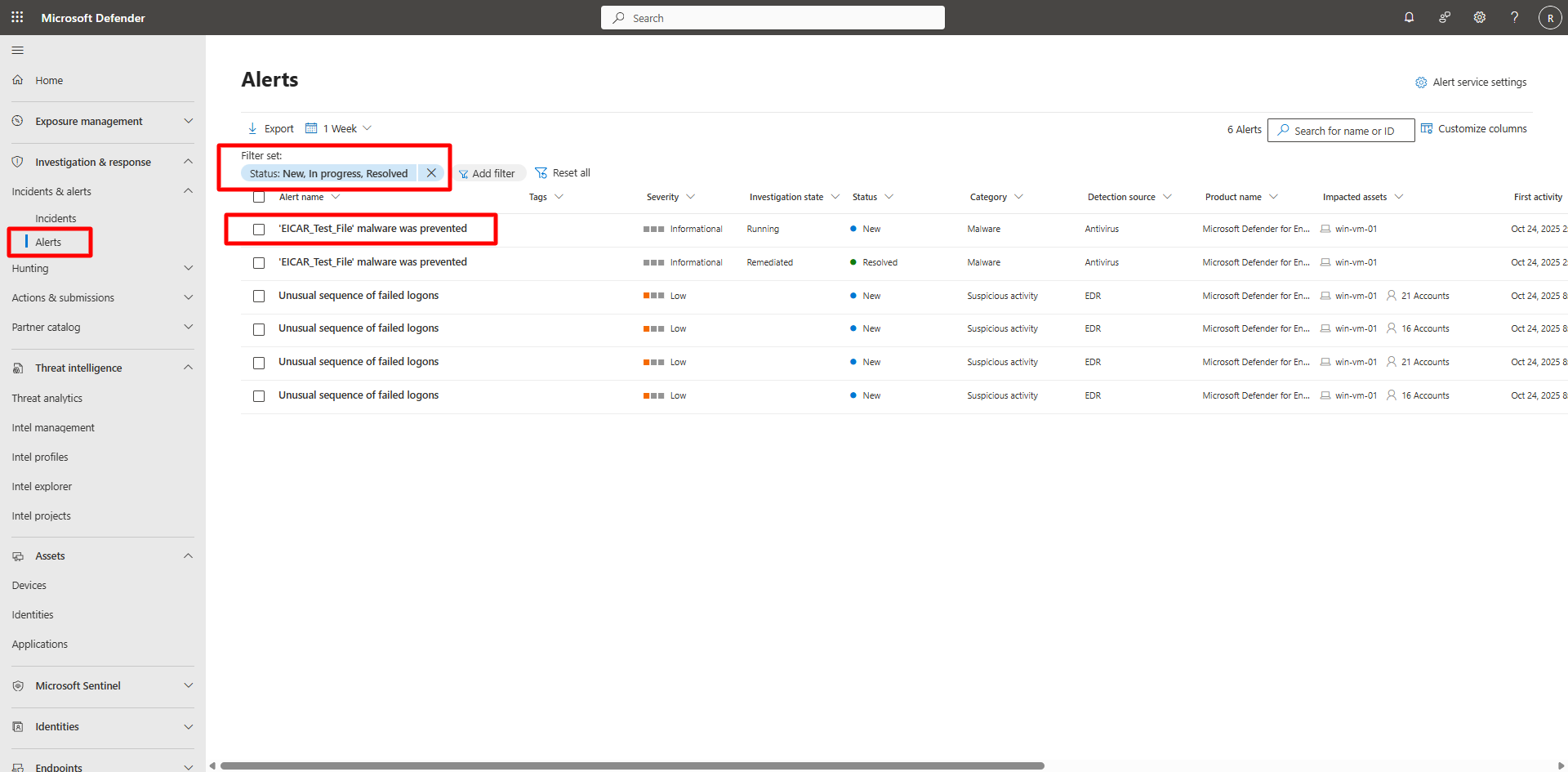
Task: Open the settings gear in top bar
Action: [x=1479, y=17]
